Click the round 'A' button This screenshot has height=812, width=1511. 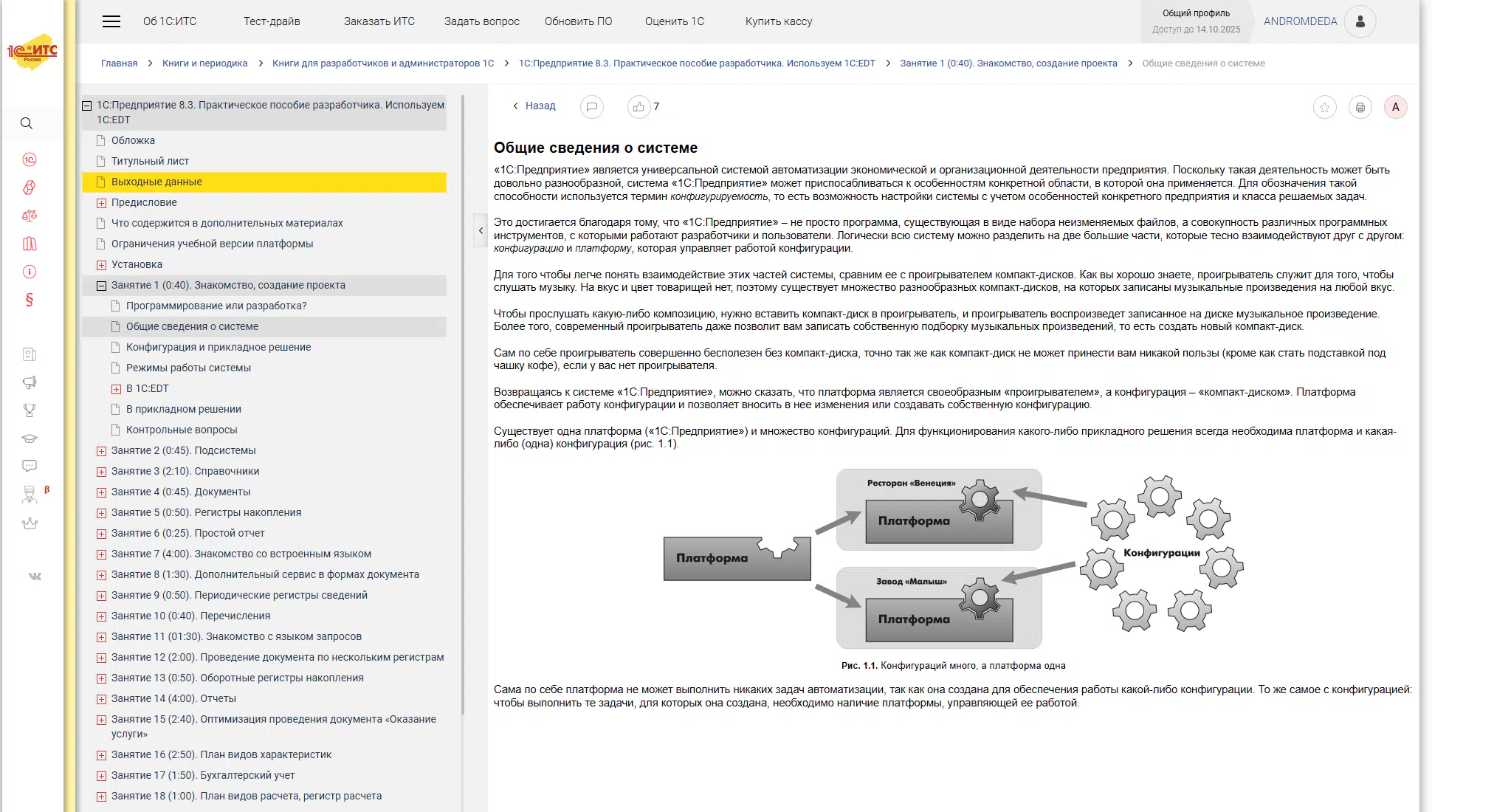pos(1395,107)
